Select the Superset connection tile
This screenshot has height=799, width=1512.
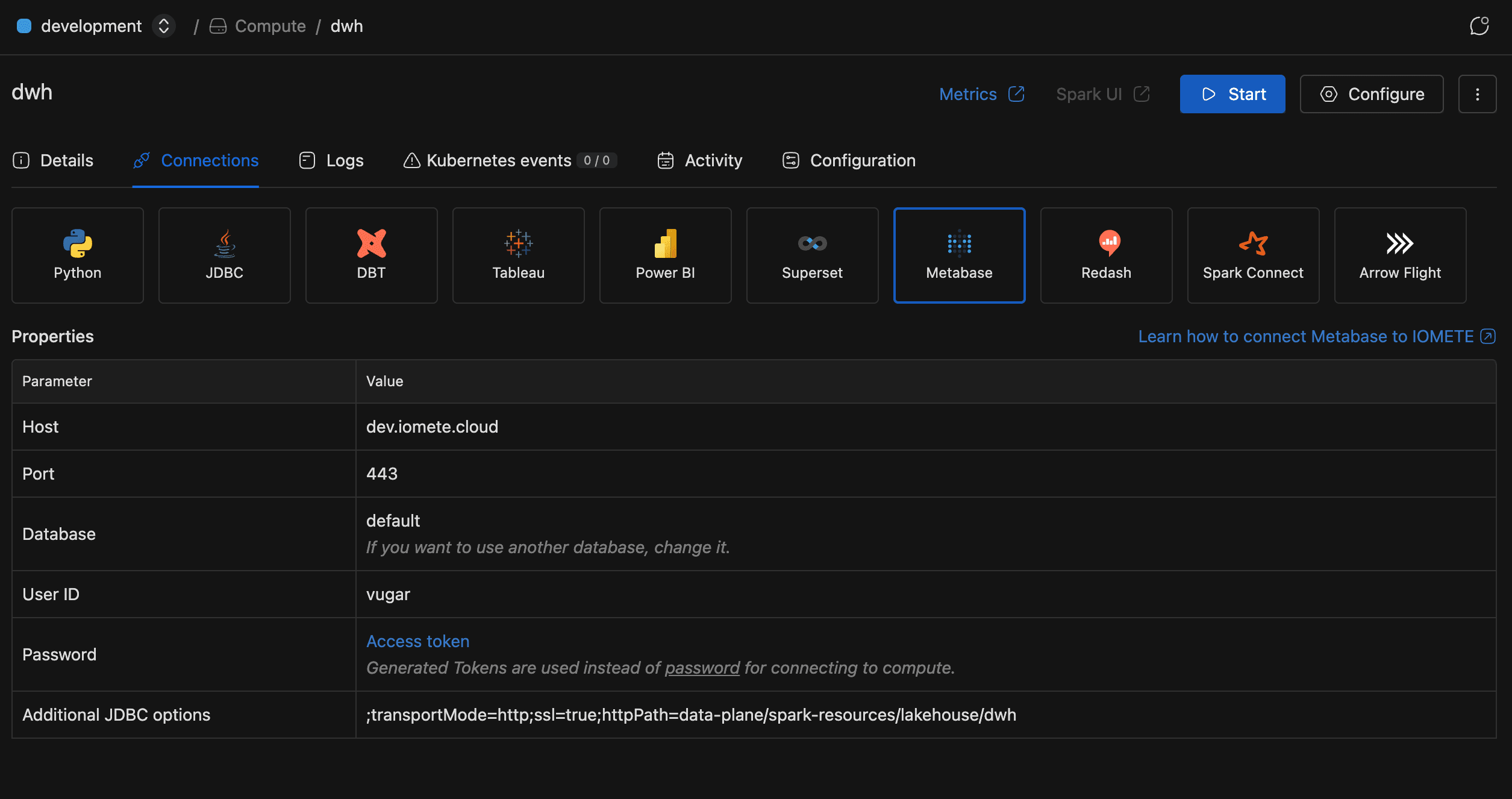tap(812, 255)
